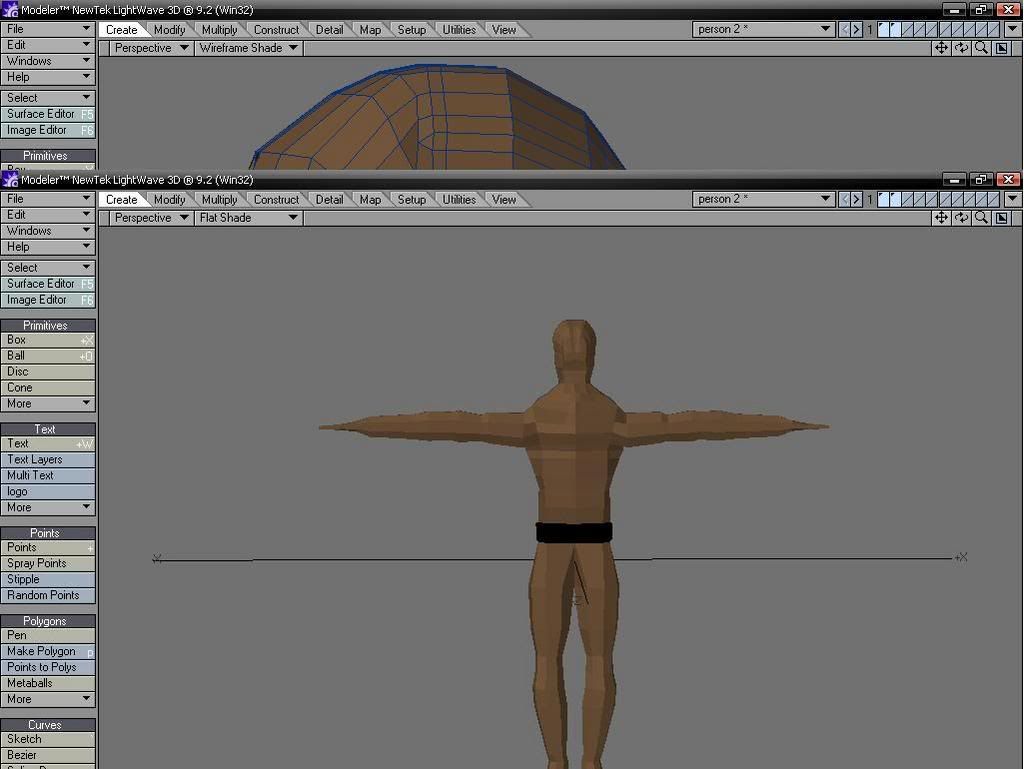1024x769 pixels.
Task: Open the Help menu in lower window
Action: [48, 247]
